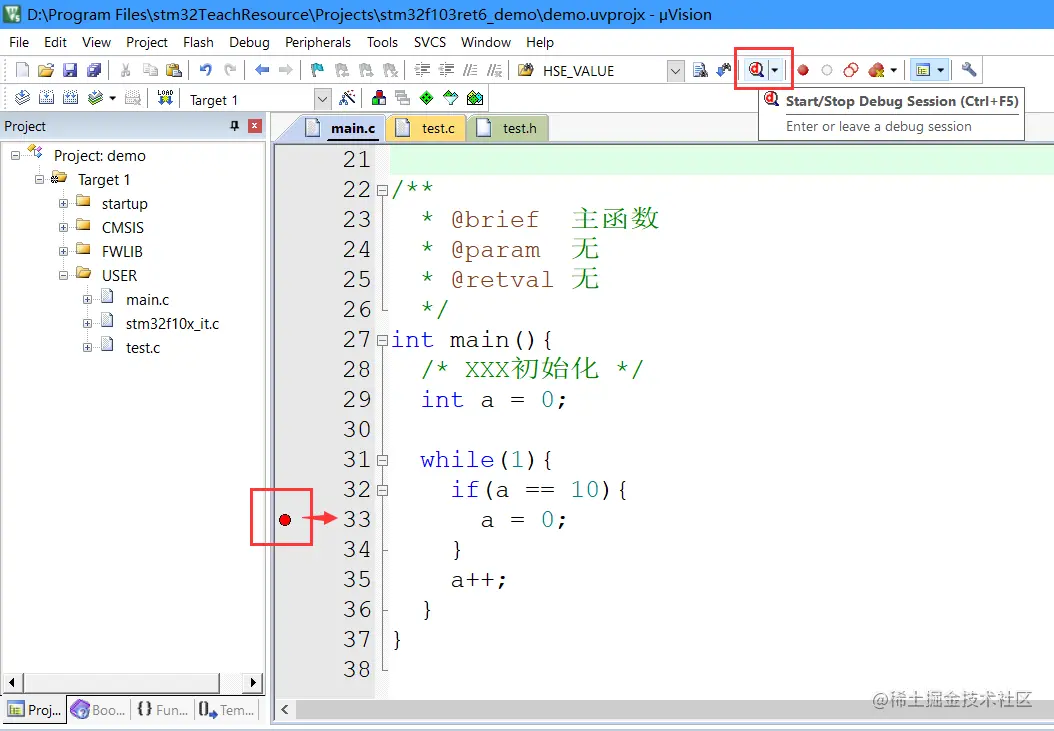Click the Project panel scrollbar right arrow

coord(252,683)
